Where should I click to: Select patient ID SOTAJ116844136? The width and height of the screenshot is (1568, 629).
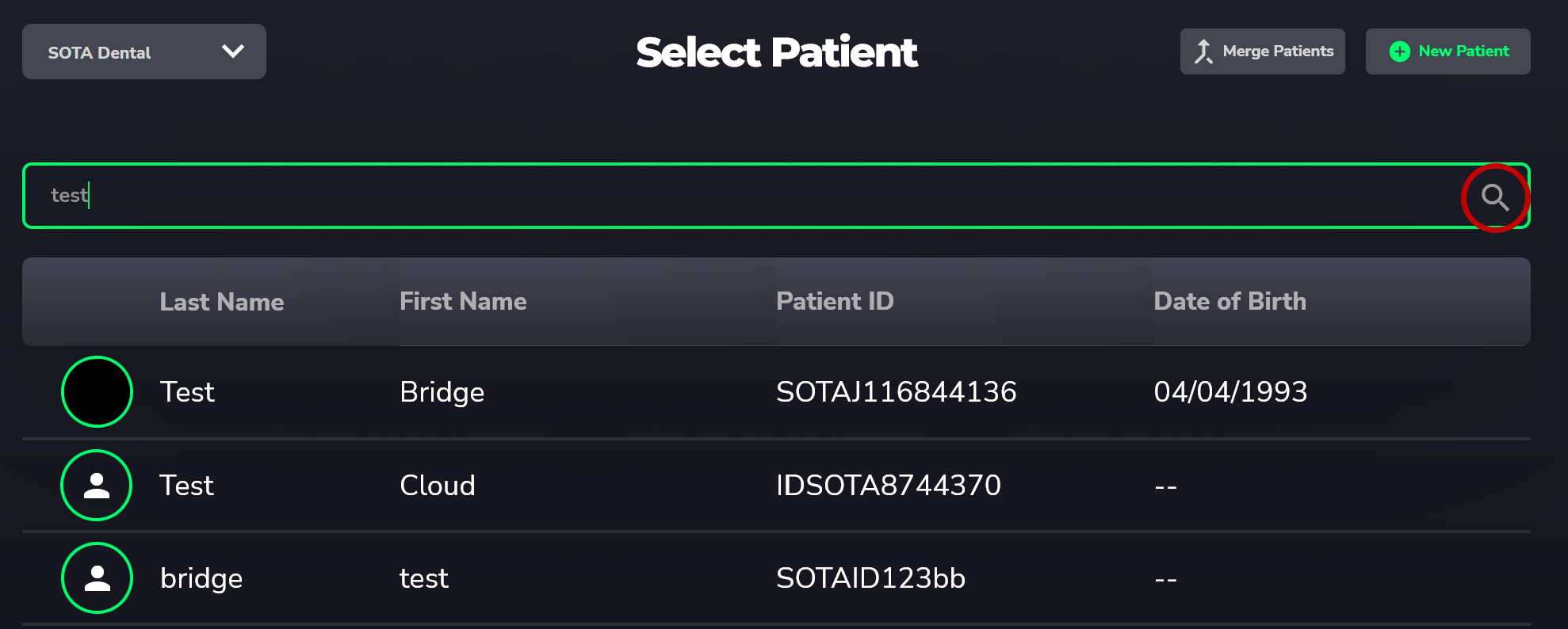pyautogui.click(x=896, y=392)
